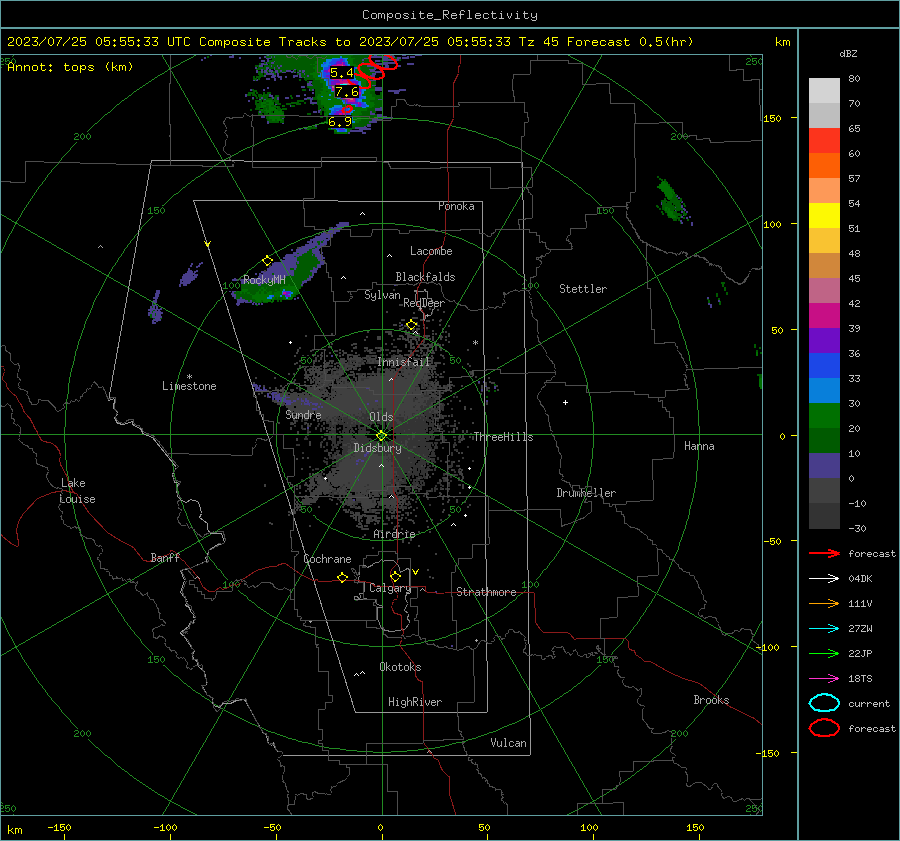The width and height of the screenshot is (900, 841).
Task: Click the red forecast ellipse legend icon
Action: [x=824, y=728]
